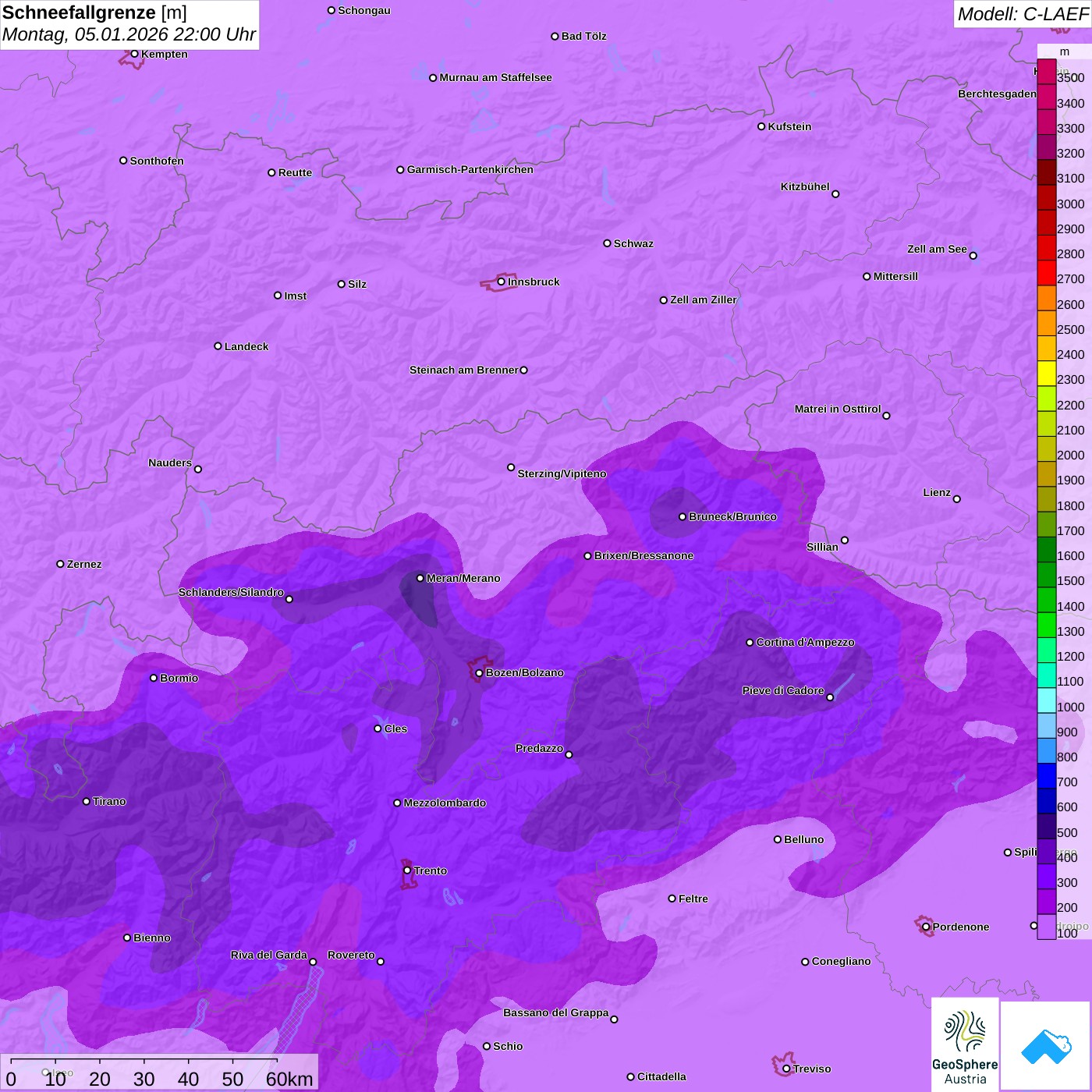Screen dimensions: 1092x1092
Task: Click the orange legend swatch above 2500
Action: (x=1046, y=323)
